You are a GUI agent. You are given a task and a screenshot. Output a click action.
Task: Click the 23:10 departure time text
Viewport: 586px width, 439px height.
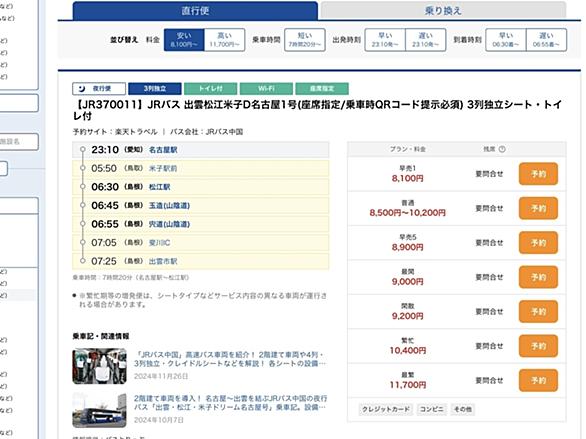(x=105, y=150)
